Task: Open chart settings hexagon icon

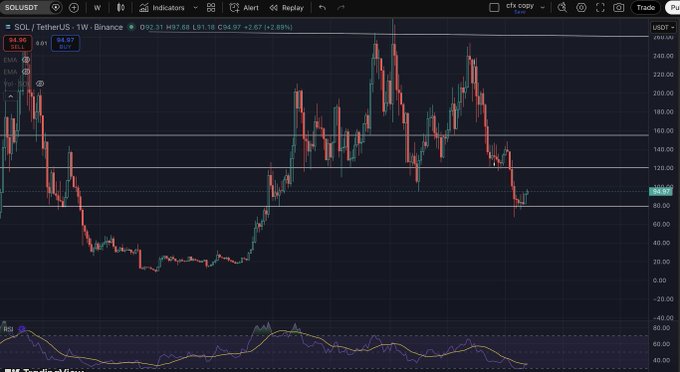Action: (581, 7)
